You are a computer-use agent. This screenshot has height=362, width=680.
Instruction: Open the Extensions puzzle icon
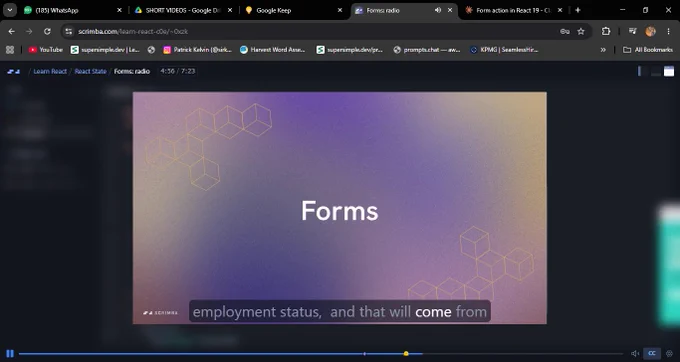(x=606, y=31)
